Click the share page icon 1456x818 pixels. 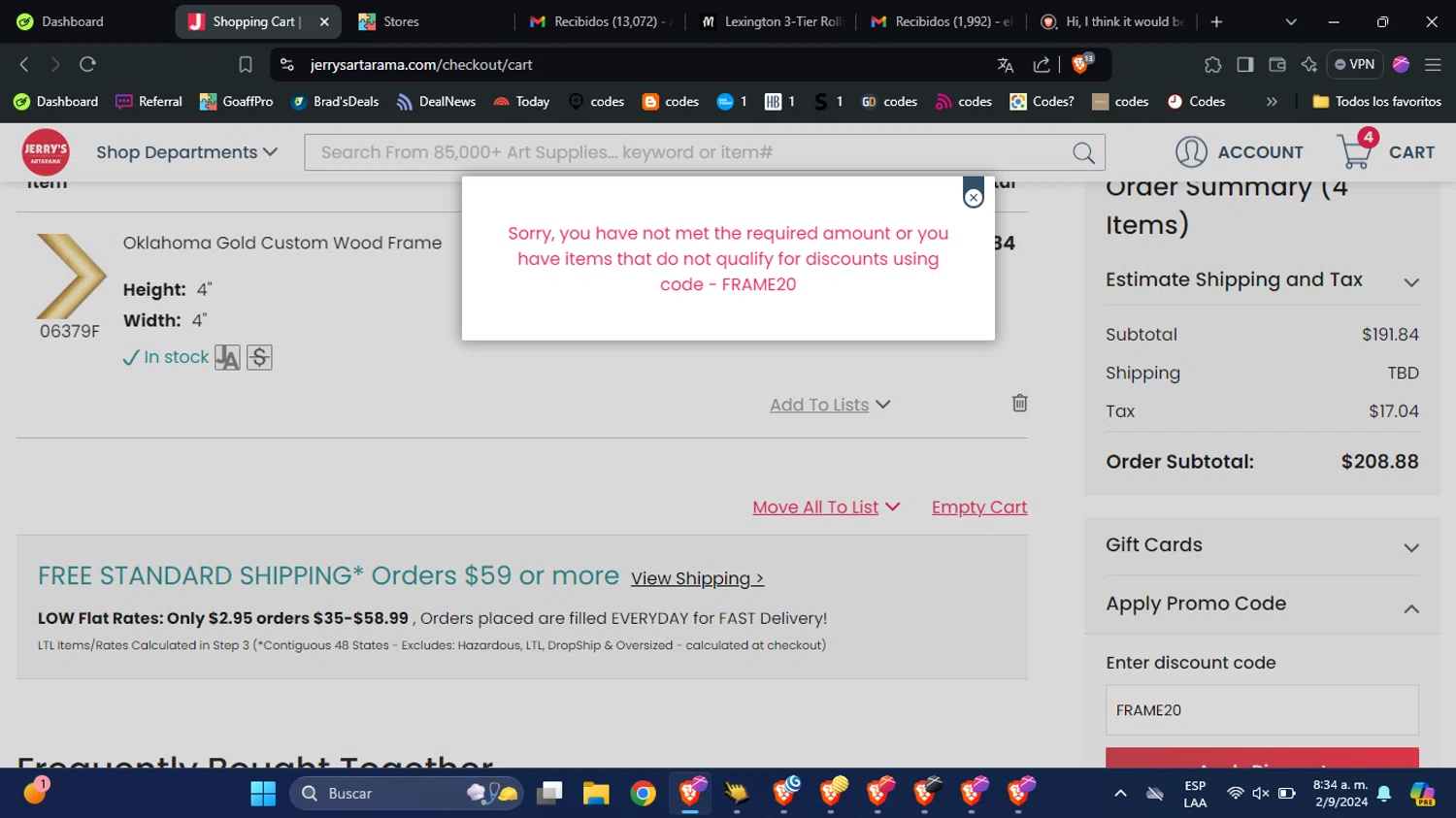pyautogui.click(x=1042, y=65)
